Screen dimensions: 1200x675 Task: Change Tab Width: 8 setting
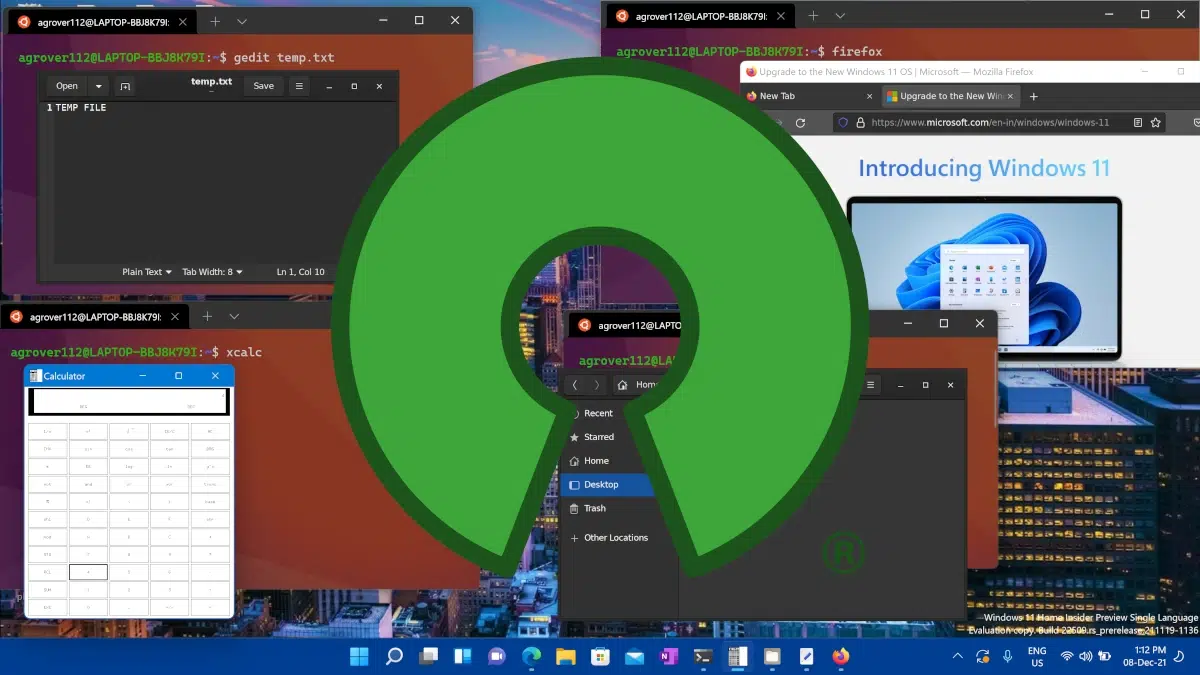pos(212,271)
